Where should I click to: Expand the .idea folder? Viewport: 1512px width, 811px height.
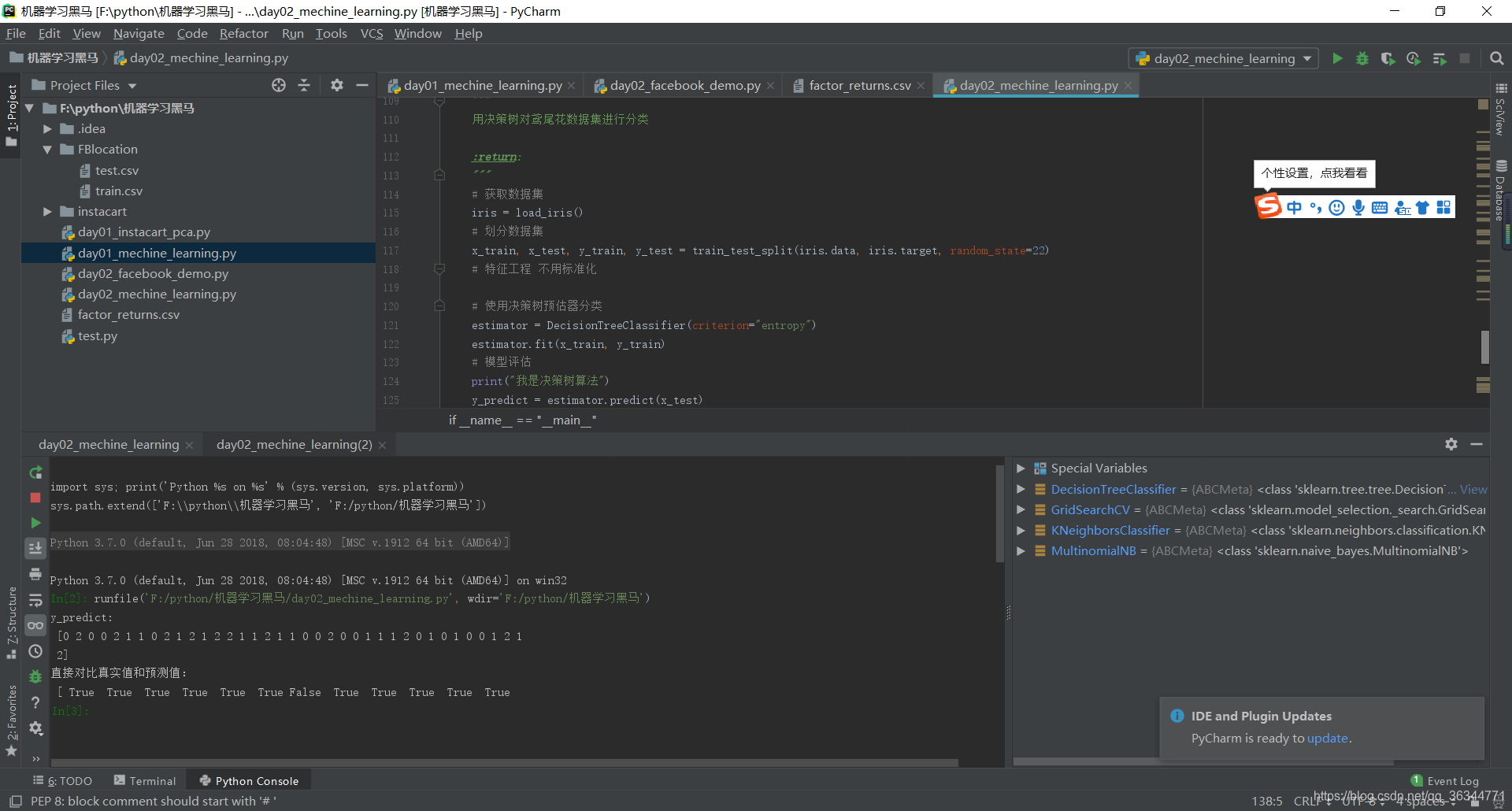(x=47, y=128)
